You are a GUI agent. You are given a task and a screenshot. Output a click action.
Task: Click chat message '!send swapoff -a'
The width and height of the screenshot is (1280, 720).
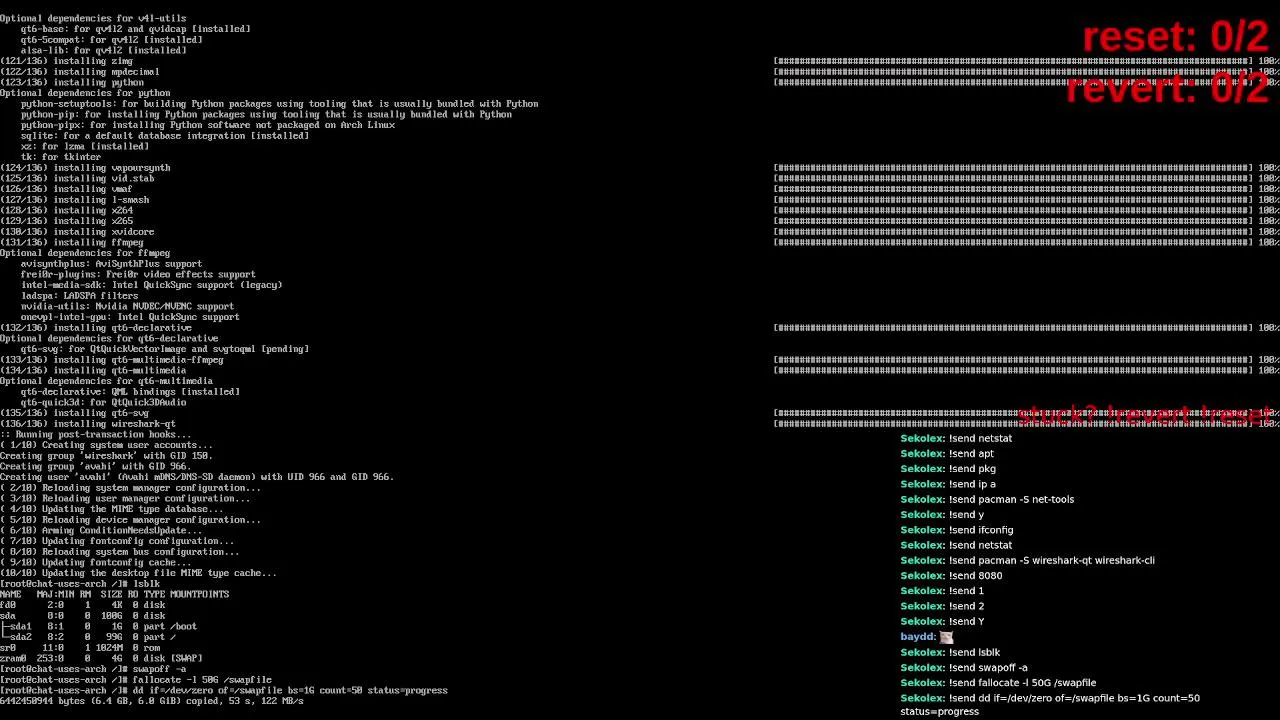coord(964,668)
